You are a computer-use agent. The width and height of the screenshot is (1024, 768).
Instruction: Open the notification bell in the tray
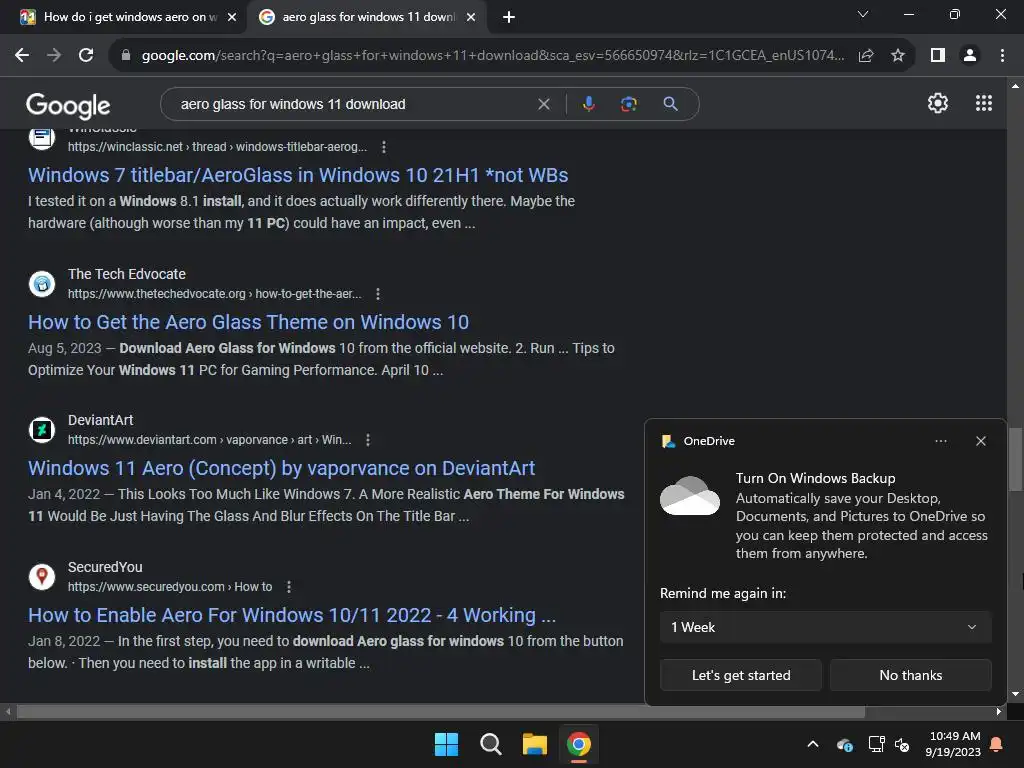pos(997,744)
